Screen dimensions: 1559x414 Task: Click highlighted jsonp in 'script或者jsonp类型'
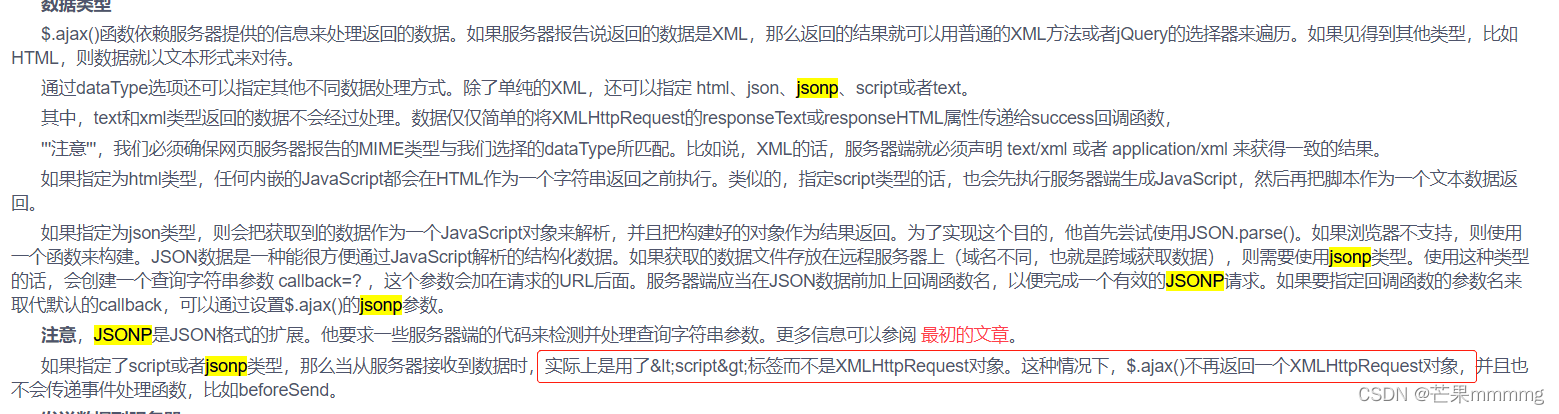[226, 365]
